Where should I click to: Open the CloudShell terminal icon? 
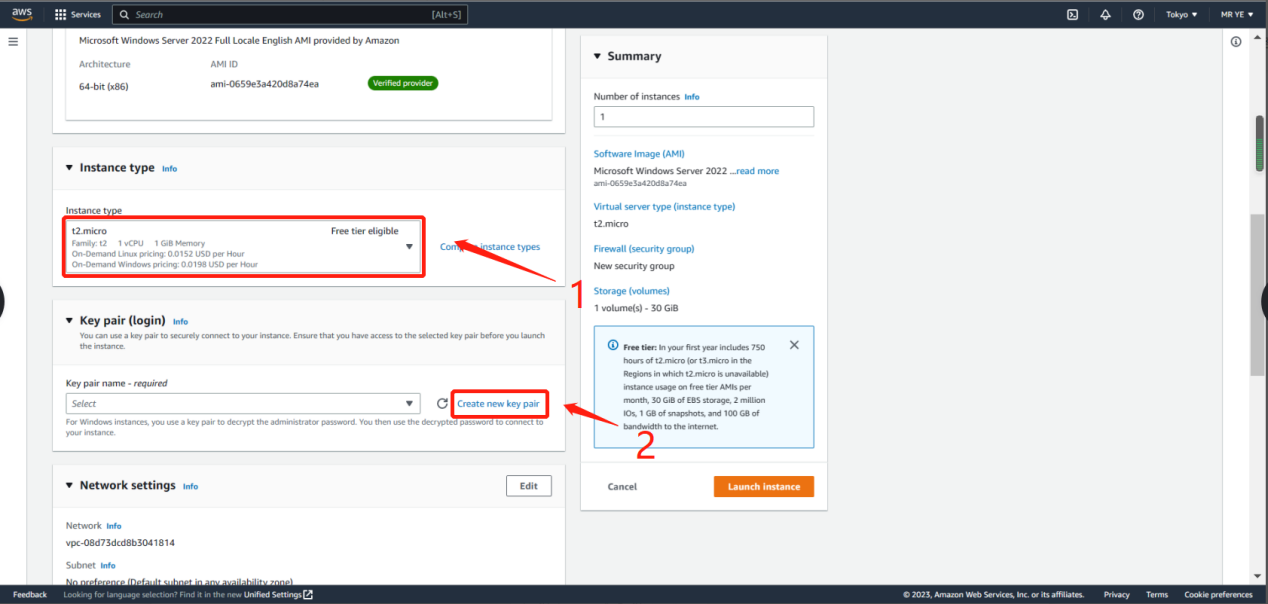click(x=1072, y=15)
